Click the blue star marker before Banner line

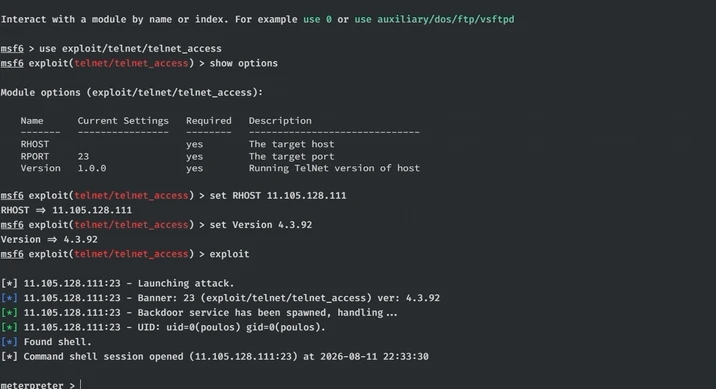pyautogui.click(x=9, y=298)
